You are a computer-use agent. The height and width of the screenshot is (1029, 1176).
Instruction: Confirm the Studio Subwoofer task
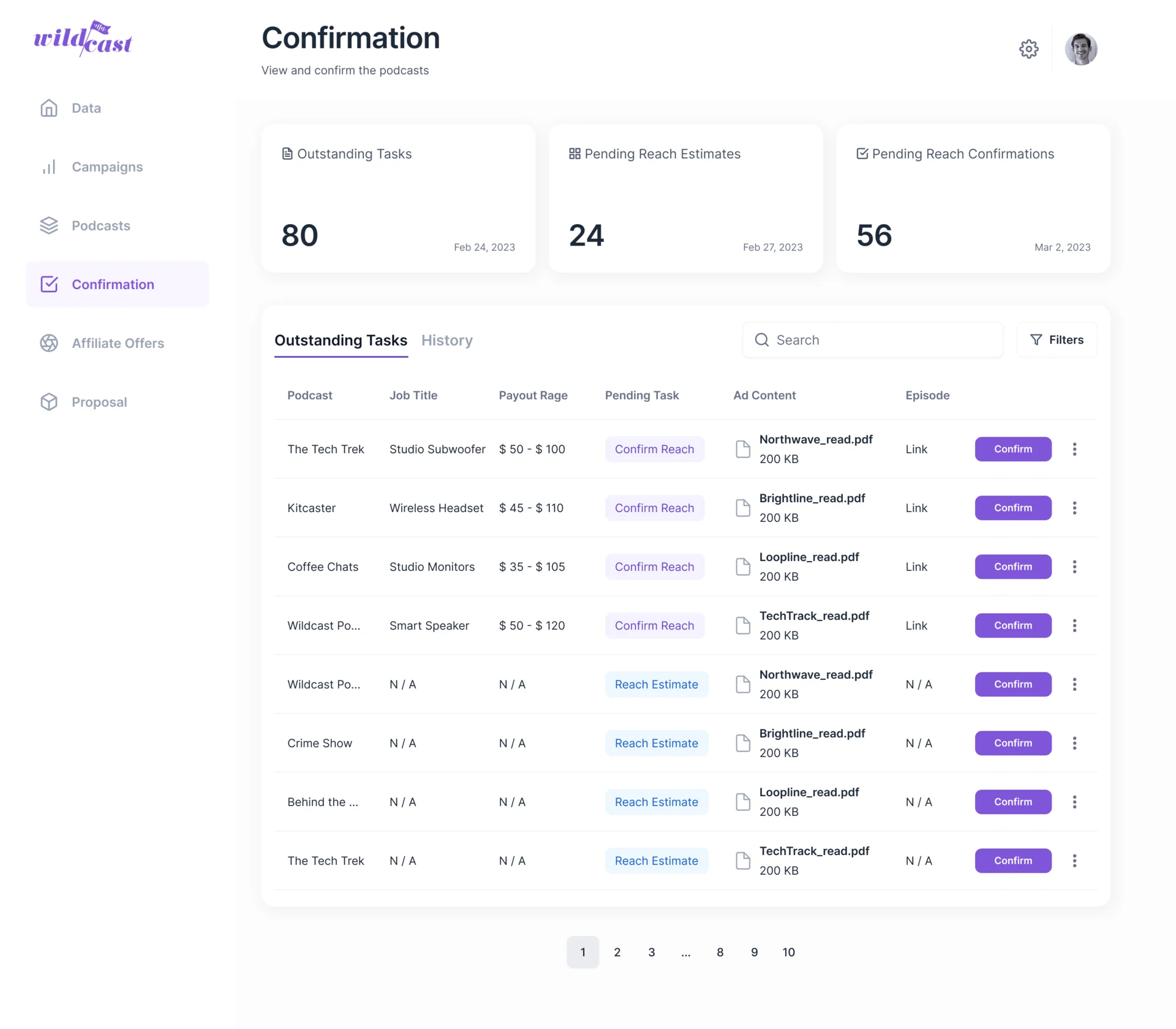point(1013,449)
